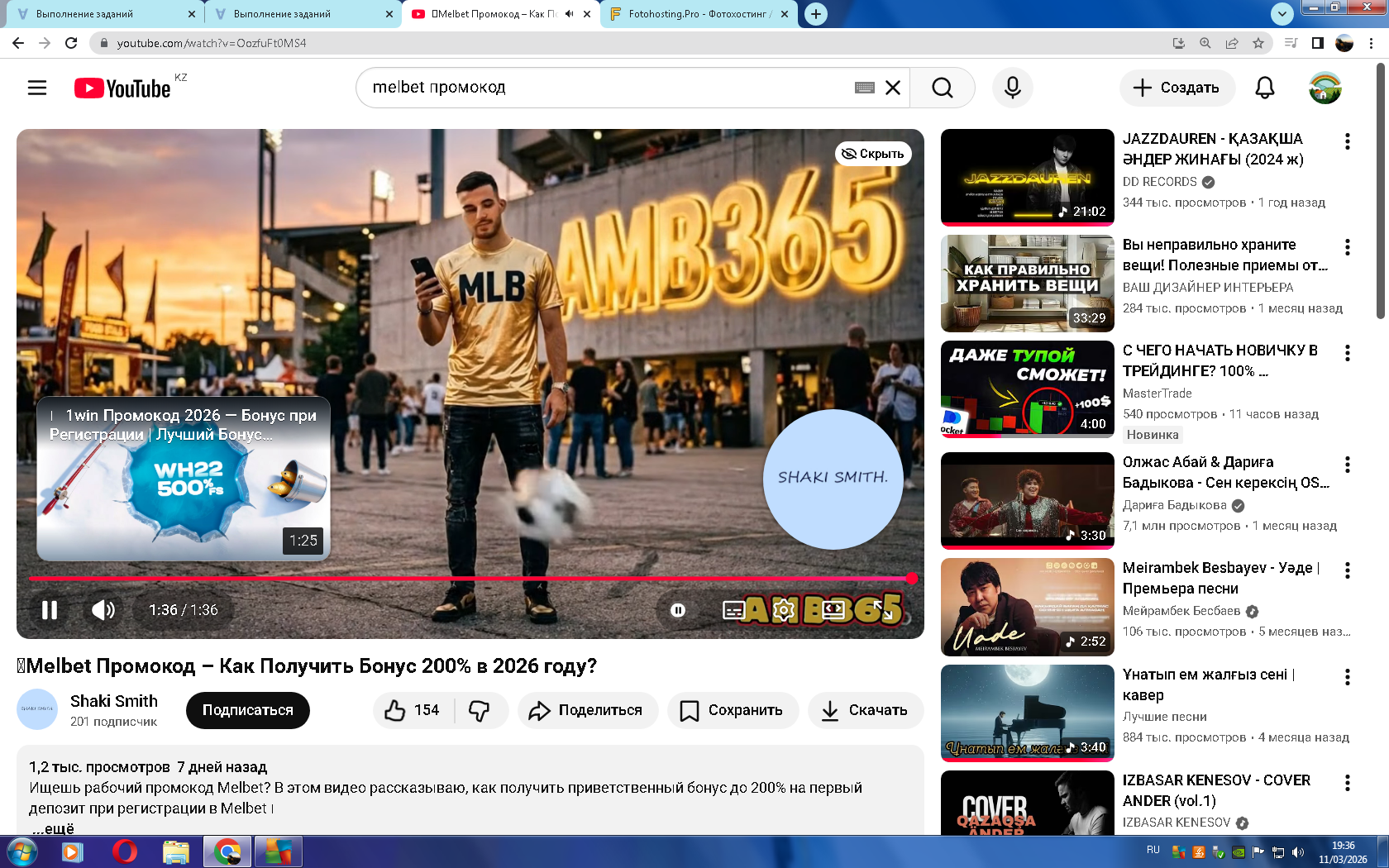Mute the video using the speaker icon
Screen dimensions: 1389x868
pyautogui.click(x=103, y=610)
